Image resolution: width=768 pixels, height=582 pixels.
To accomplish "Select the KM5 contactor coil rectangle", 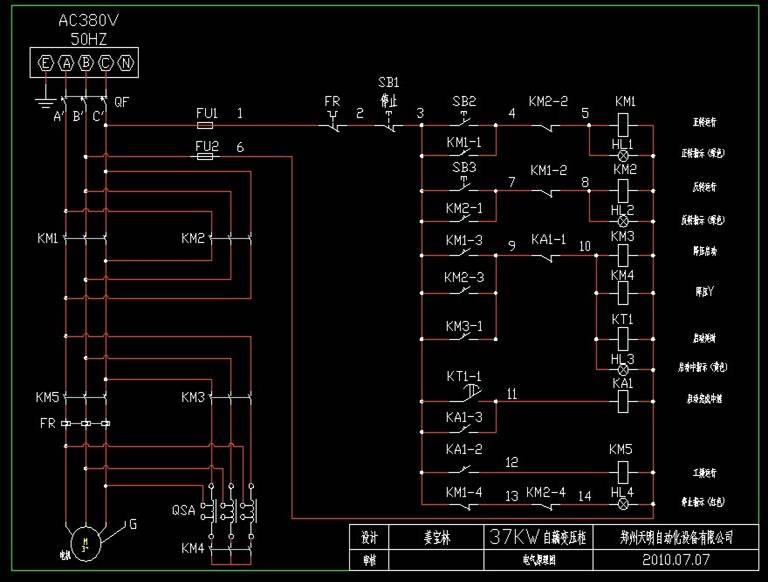I will (x=625, y=471).
